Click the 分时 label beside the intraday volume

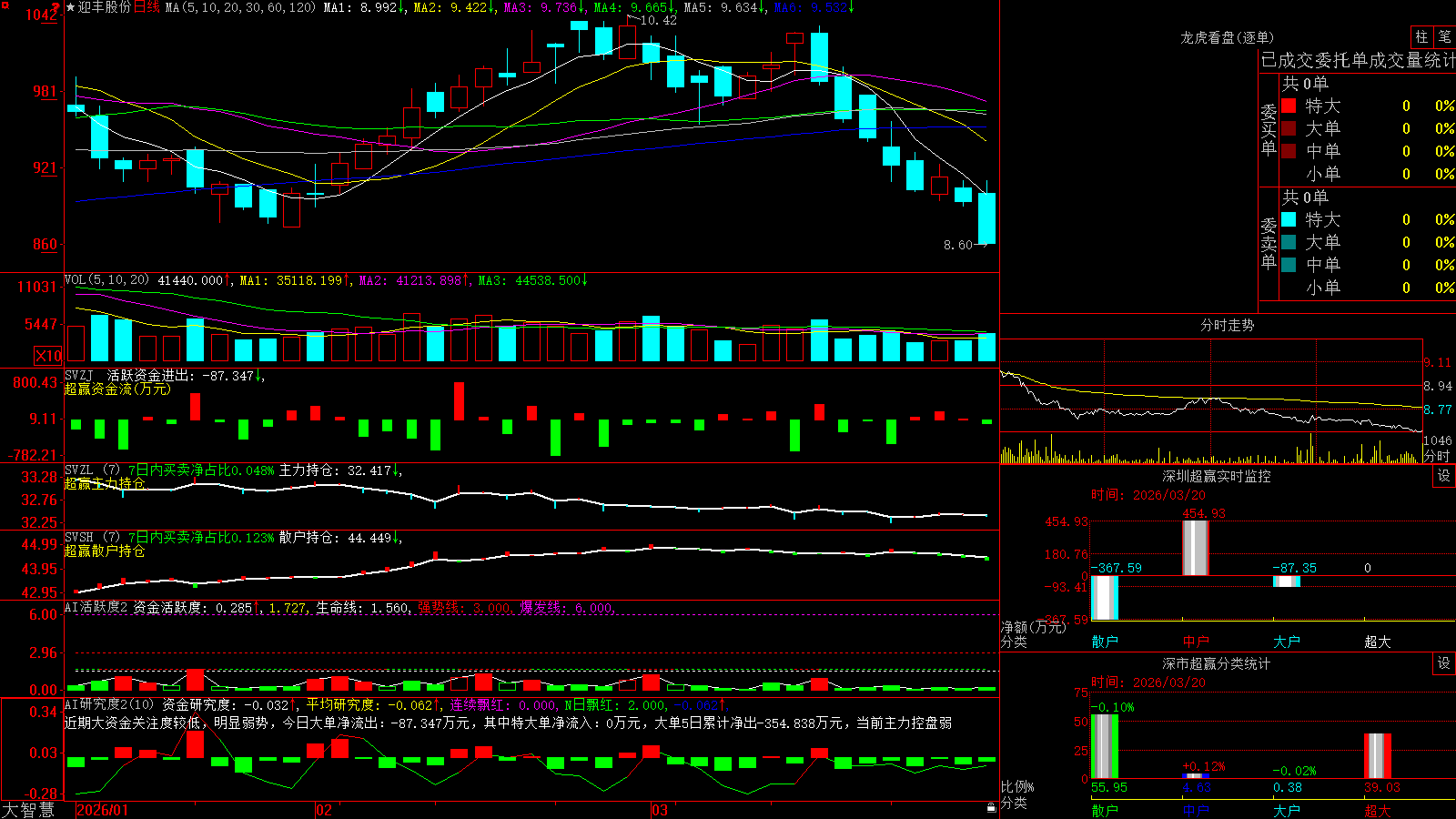(x=1437, y=456)
